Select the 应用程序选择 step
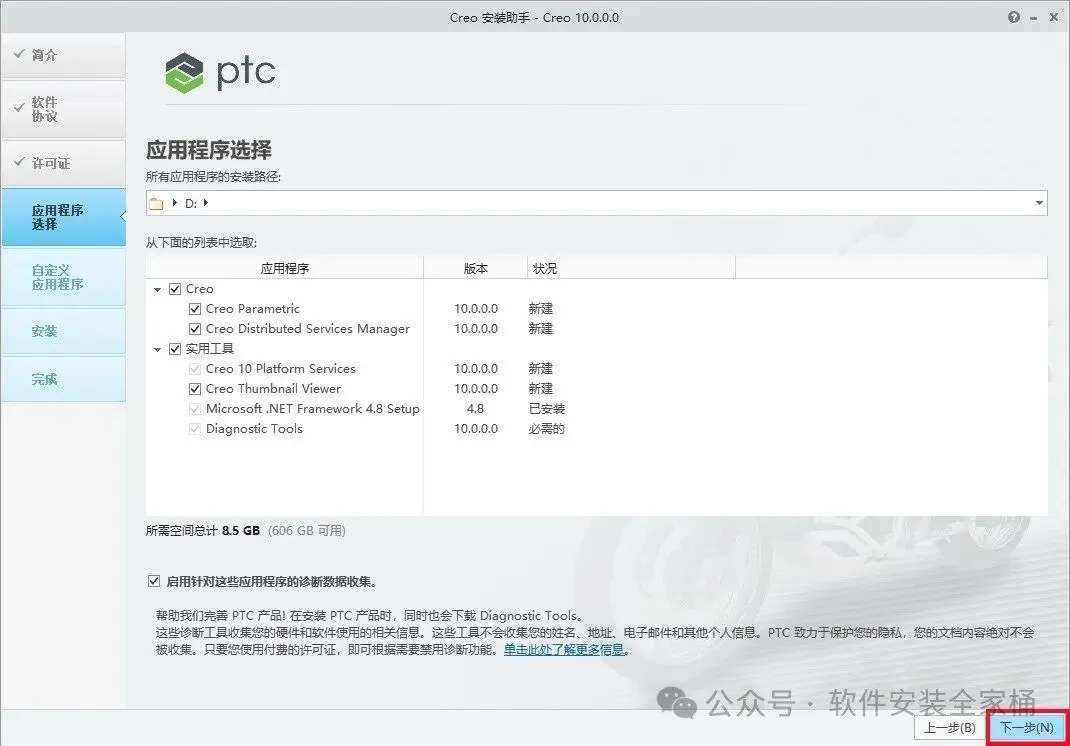The height and width of the screenshot is (746, 1070). (x=63, y=217)
